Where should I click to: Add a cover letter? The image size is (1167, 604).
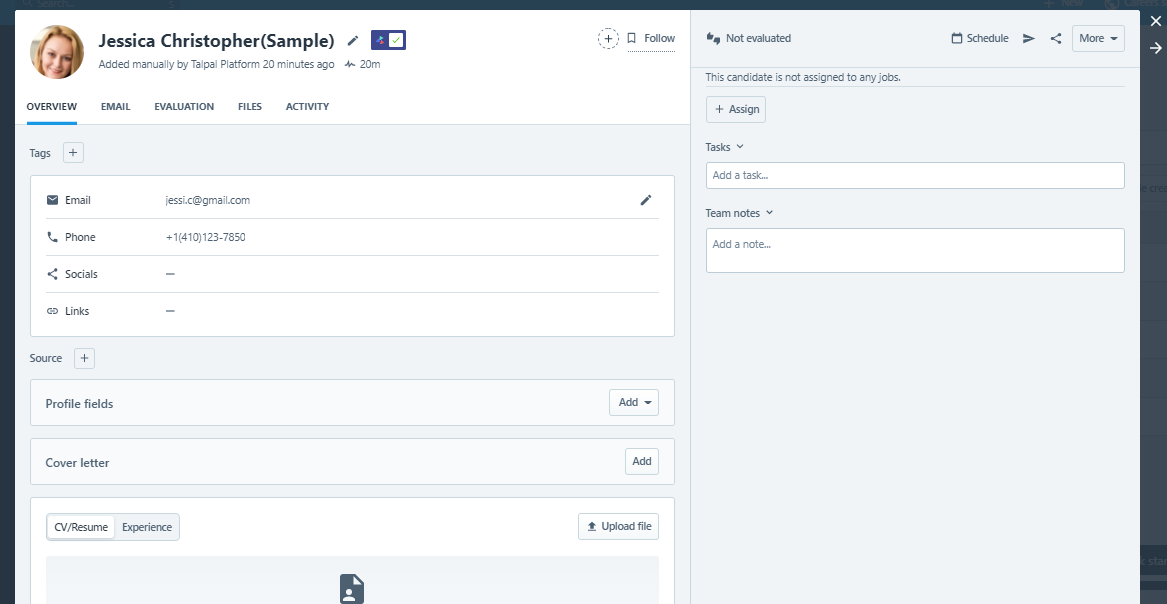coord(642,461)
